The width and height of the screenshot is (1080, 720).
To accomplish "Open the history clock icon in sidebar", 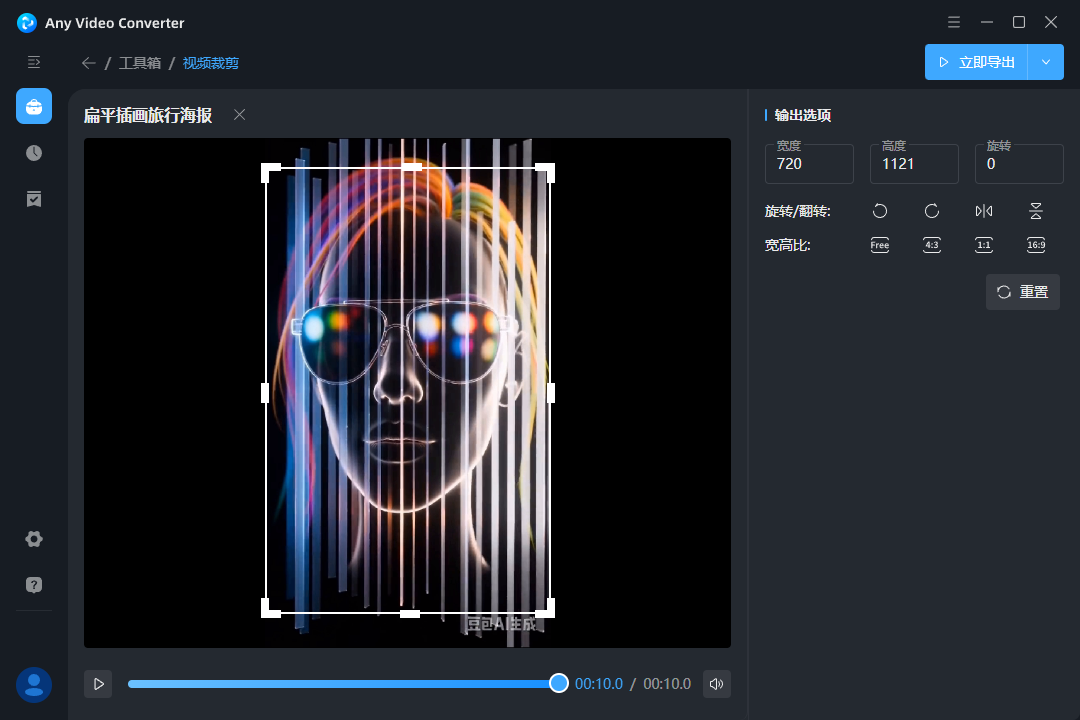I will [x=34, y=153].
